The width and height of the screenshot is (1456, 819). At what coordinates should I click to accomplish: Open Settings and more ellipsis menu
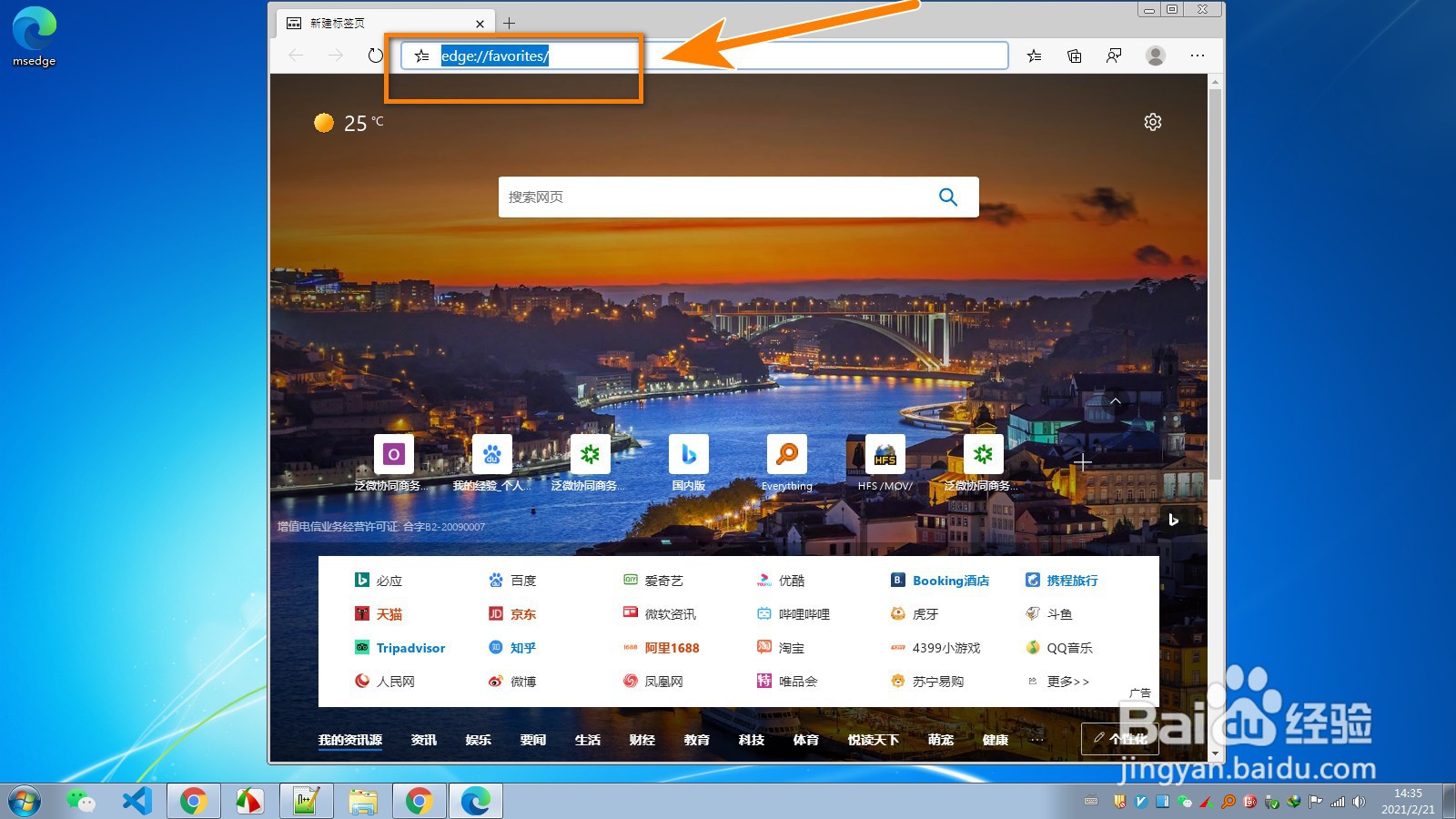point(1198,56)
